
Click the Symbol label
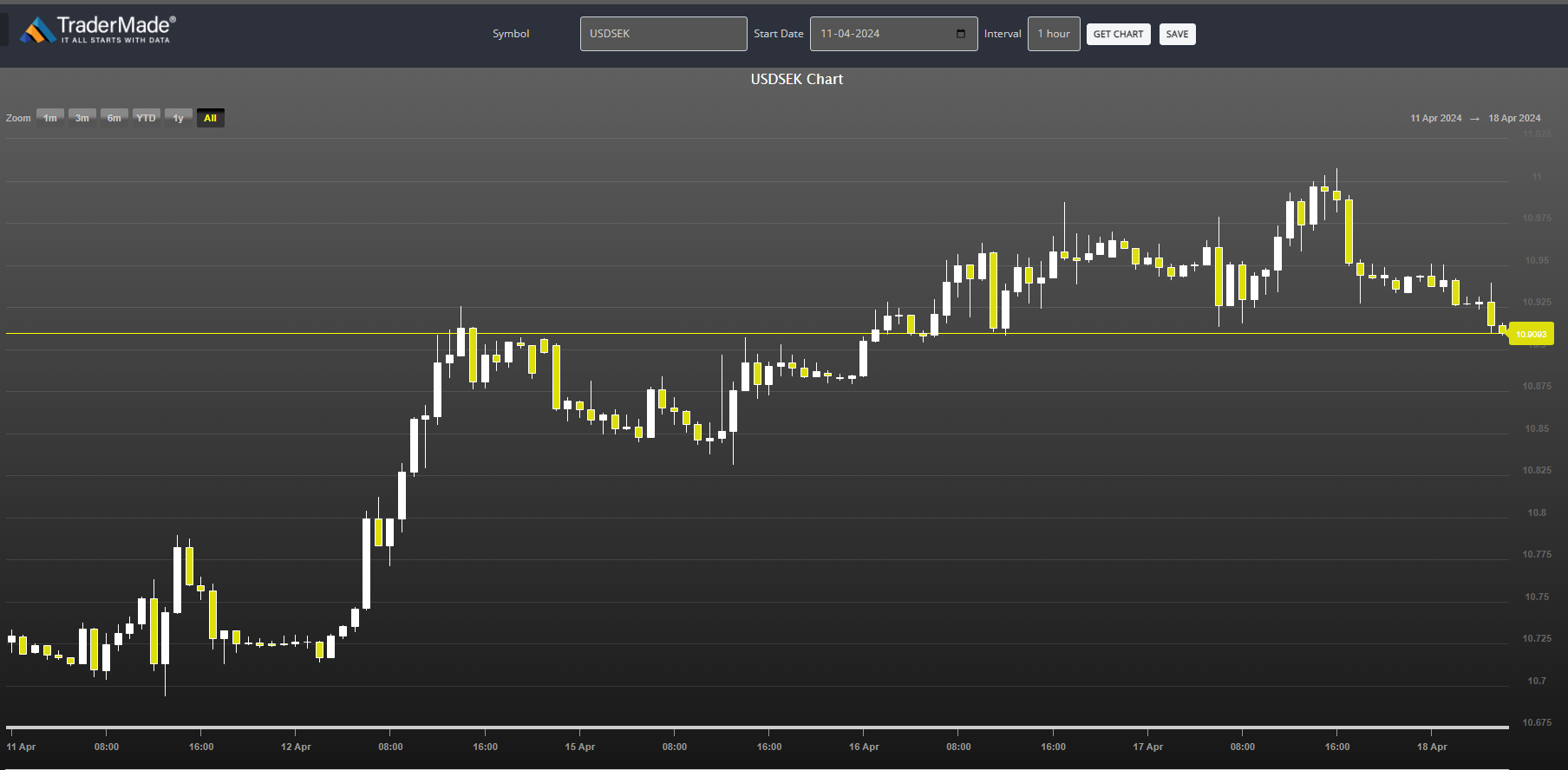coord(511,34)
